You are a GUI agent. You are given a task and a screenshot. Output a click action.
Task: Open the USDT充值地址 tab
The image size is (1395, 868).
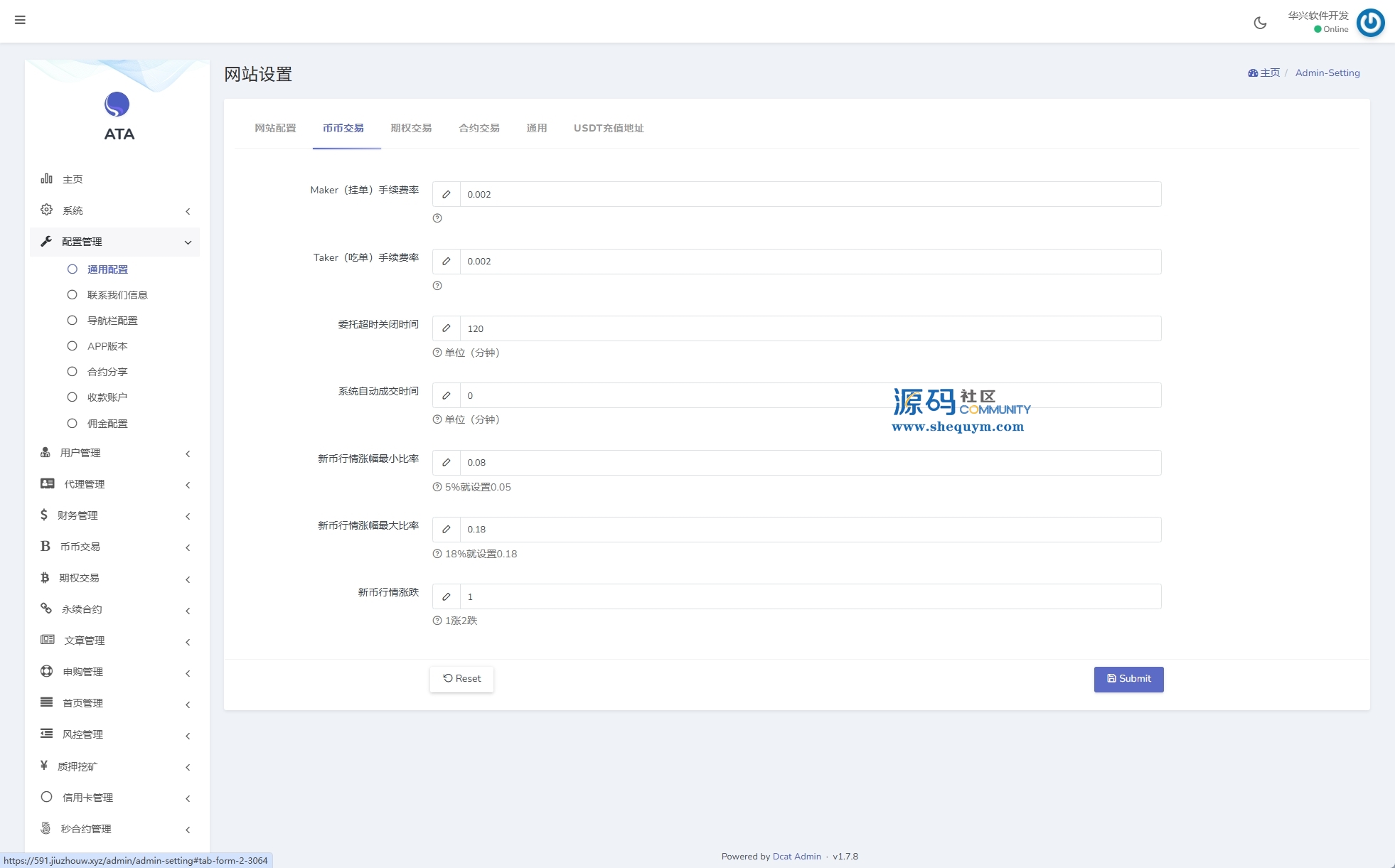609,128
